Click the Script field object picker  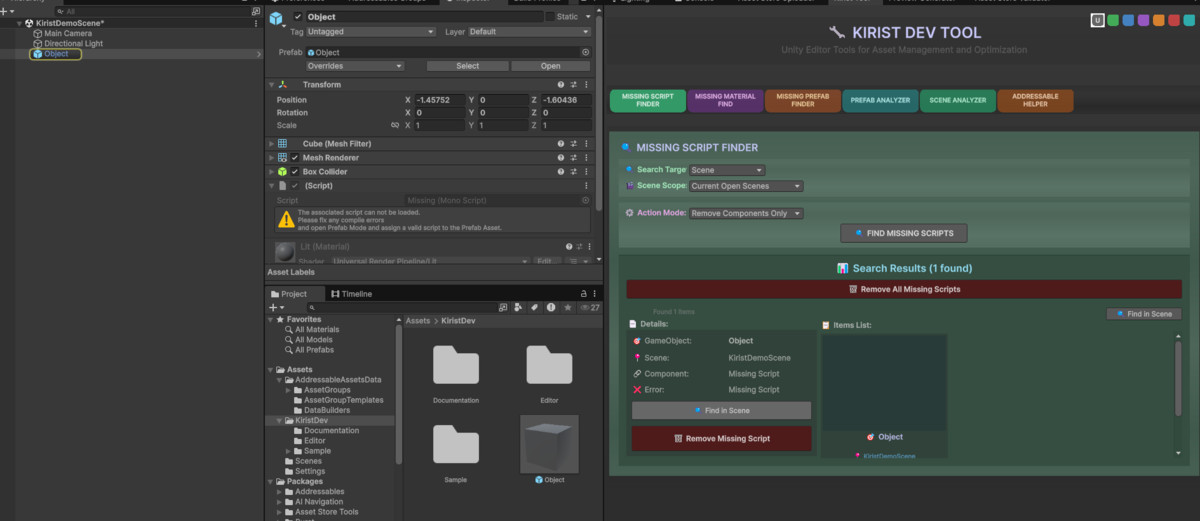[586, 200]
